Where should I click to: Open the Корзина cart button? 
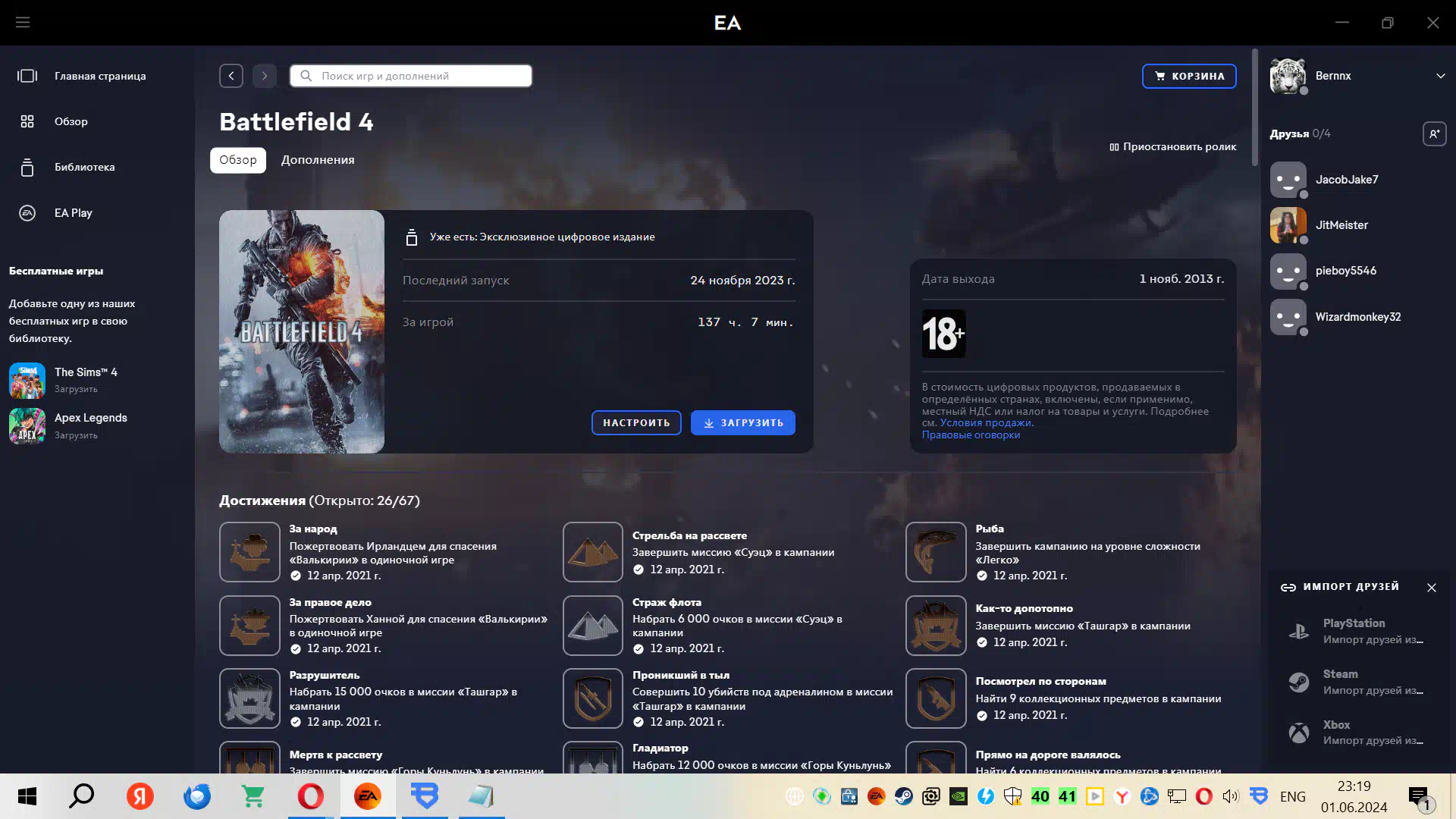point(1189,76)
